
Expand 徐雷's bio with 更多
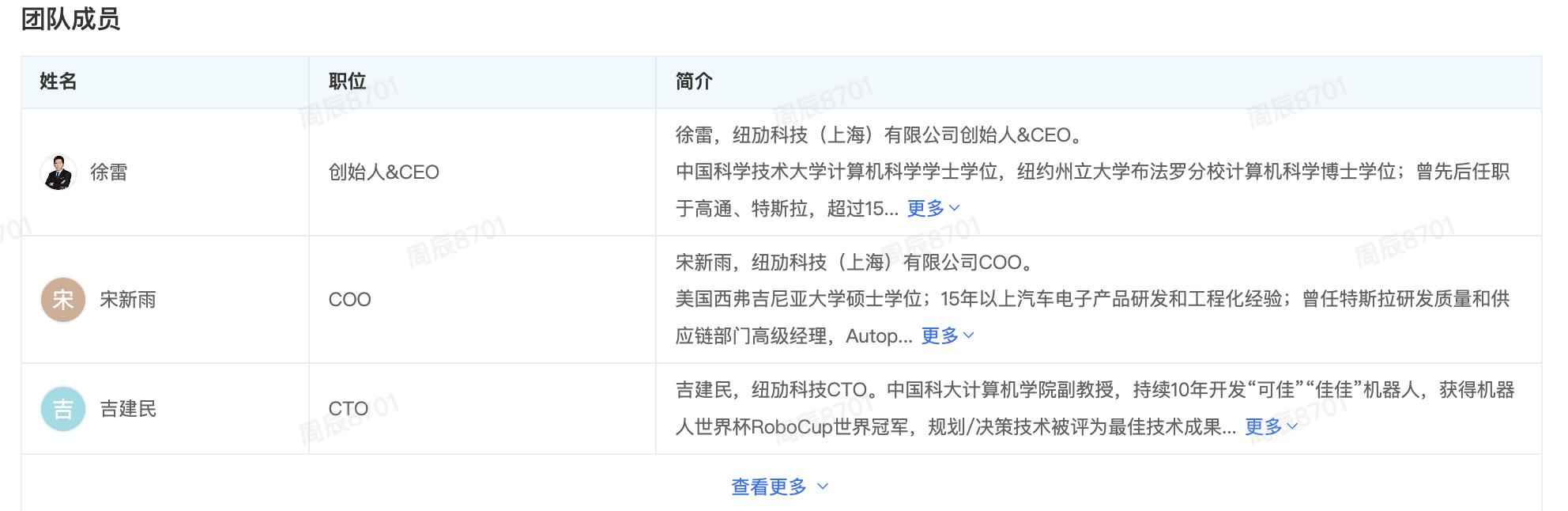point(925,208)
